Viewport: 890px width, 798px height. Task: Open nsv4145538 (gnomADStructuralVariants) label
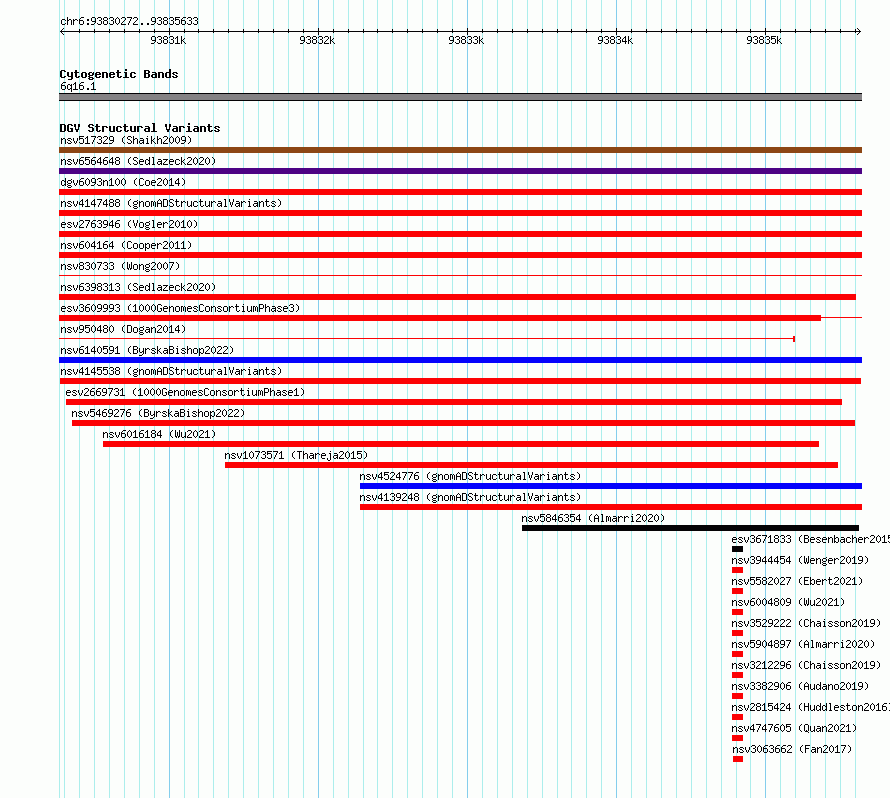(171, 371)
